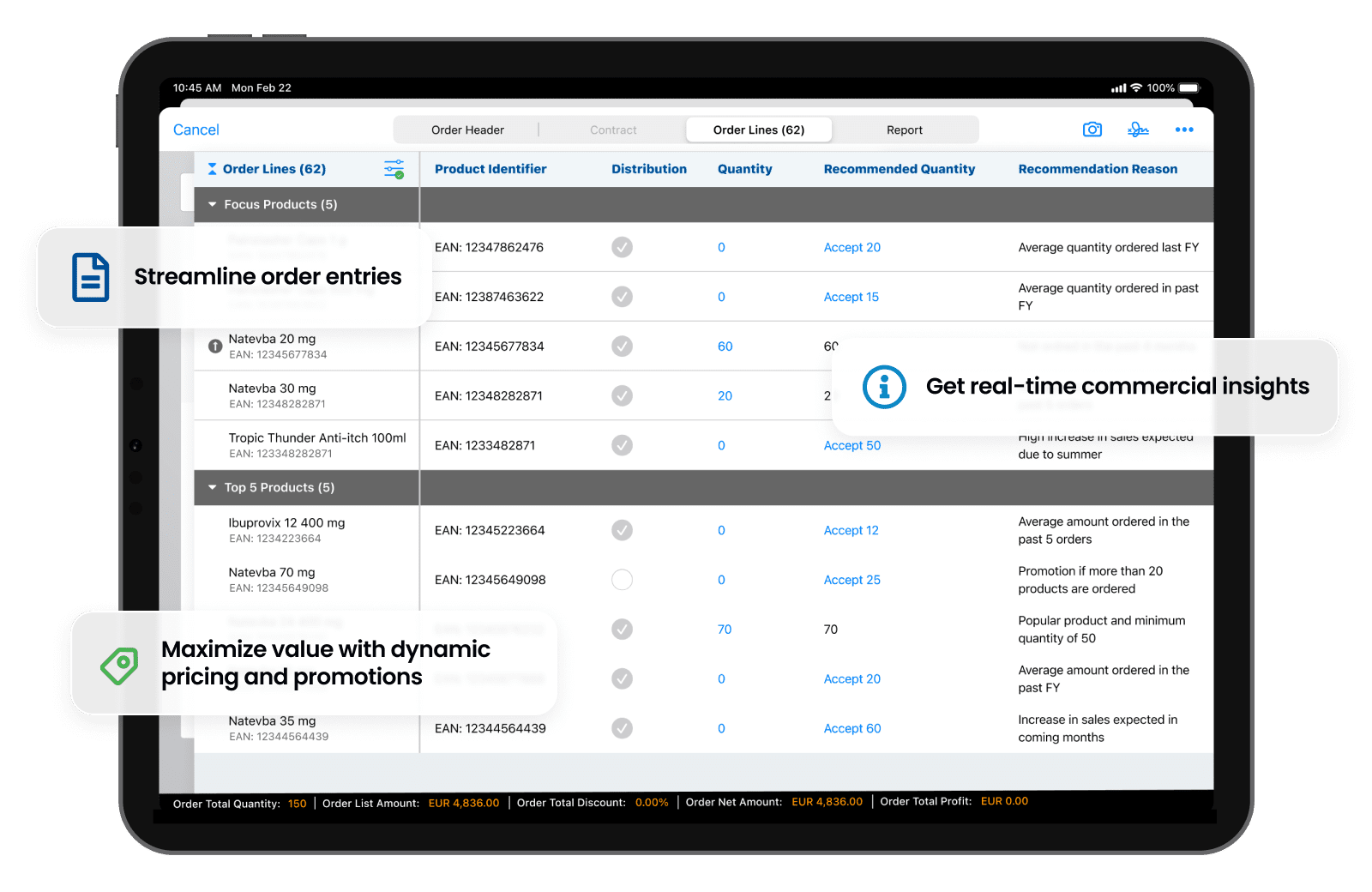Toggle distribution check for Ibuprovix 12 400 mg
This screenshot has height=892, width=1372.
point(622,530)
